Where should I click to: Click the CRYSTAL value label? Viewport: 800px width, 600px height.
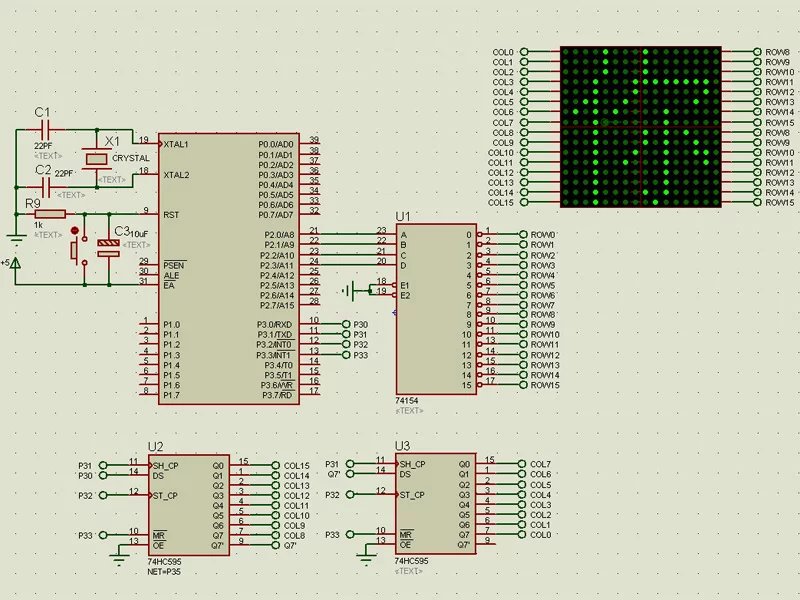131,158
